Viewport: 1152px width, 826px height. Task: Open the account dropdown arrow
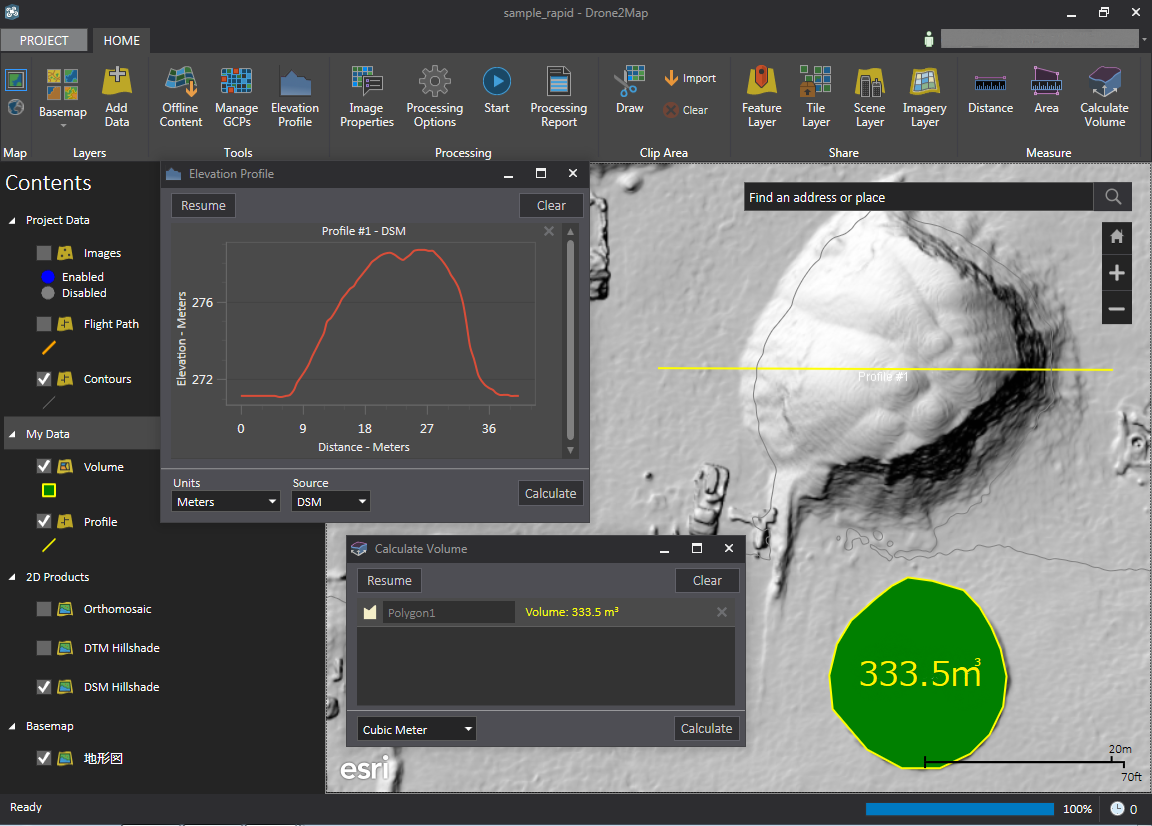click(x=1144, y=39)
